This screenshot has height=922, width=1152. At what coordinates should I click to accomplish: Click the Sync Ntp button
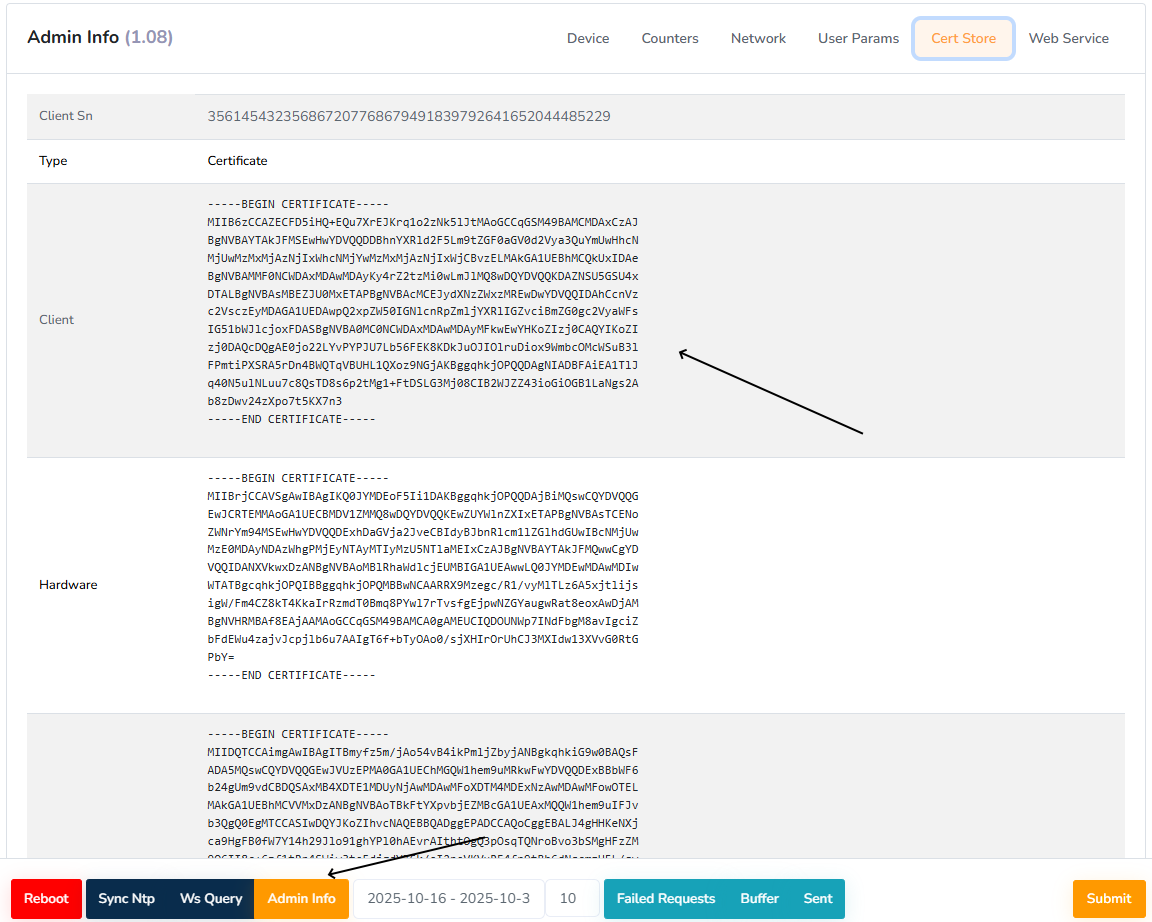click(x=126, y=898)
